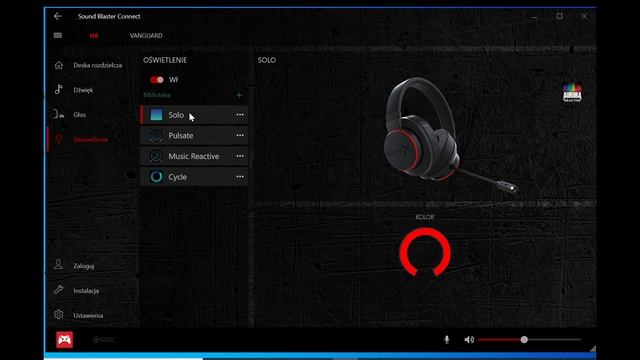Open Zaloguj login page
The height and width of the screenshot is (360, 640).
coord(84,266)
